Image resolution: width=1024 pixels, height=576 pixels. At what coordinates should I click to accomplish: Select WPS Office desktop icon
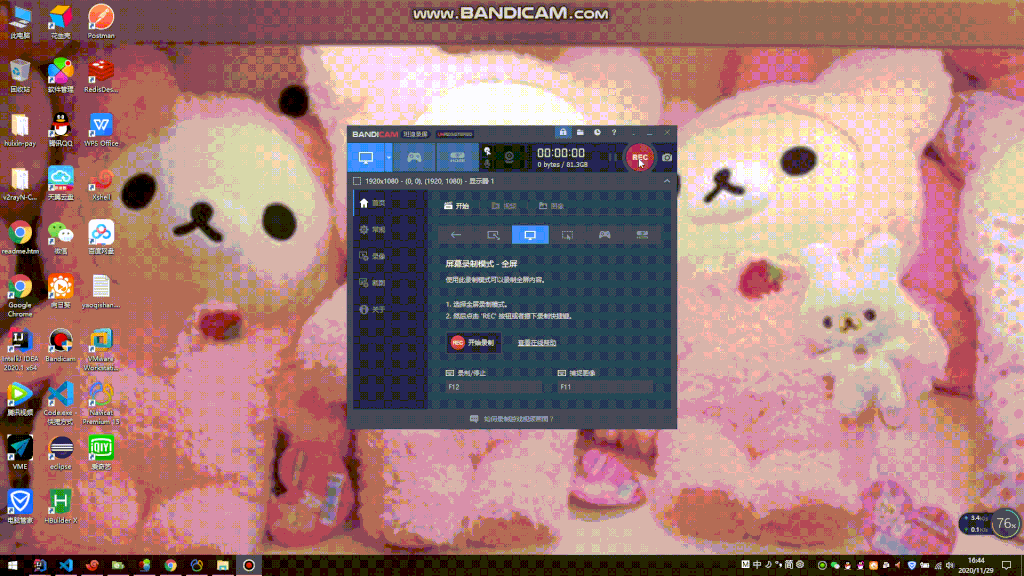point(101,129)
